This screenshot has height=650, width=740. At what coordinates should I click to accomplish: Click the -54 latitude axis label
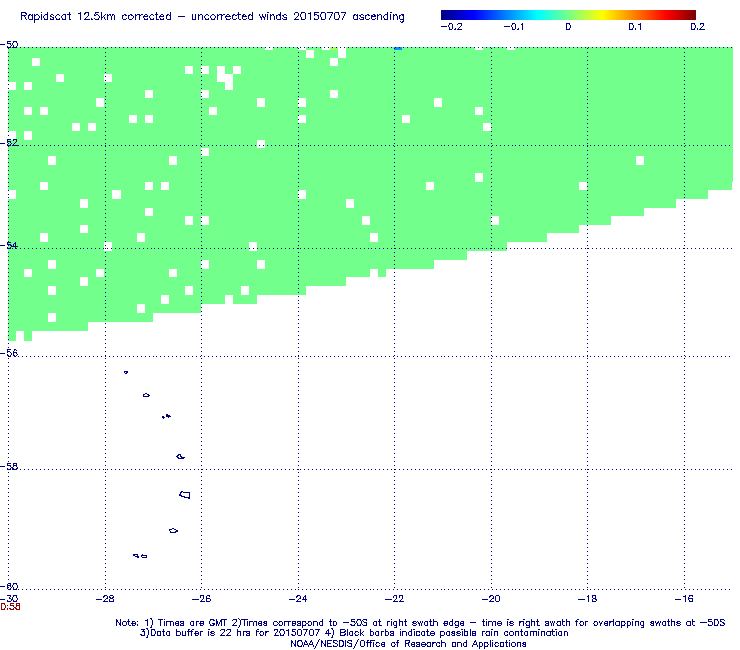(x=9, y=245)
